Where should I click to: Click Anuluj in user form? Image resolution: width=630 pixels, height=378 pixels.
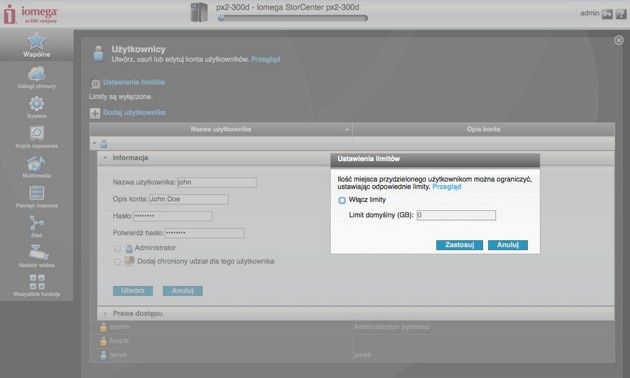tap(182, 290)
